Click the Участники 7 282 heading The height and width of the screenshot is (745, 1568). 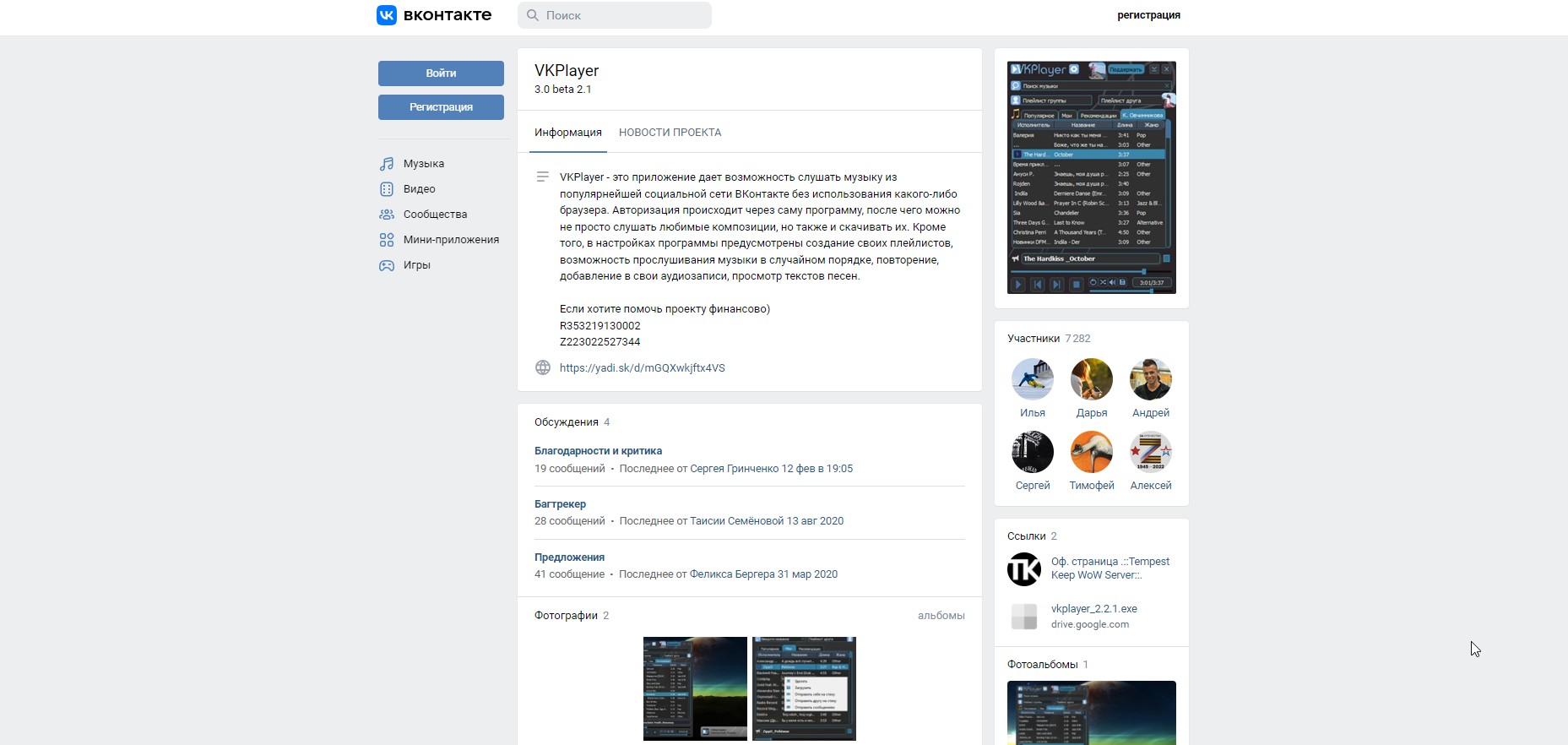tap(1049, 339)
